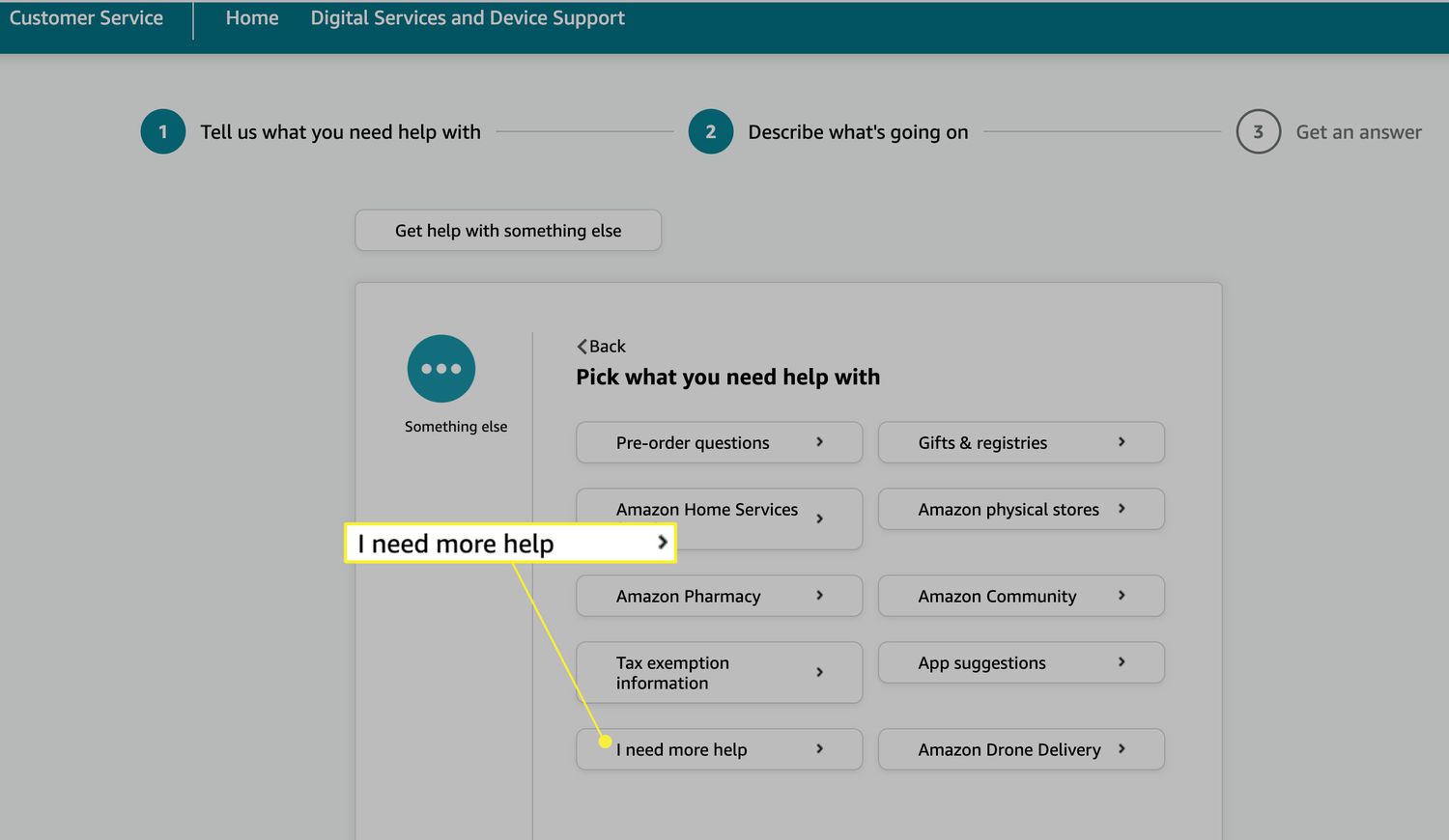Choose Pre-order questions

click(x=720, y=442)
